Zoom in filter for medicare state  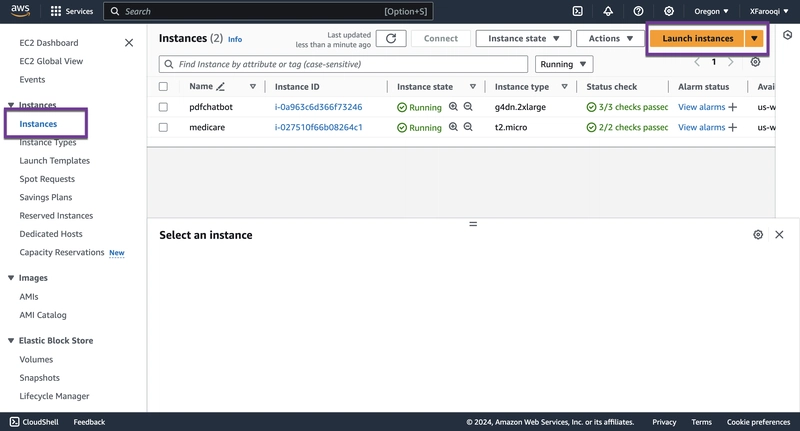click(453, 127)
